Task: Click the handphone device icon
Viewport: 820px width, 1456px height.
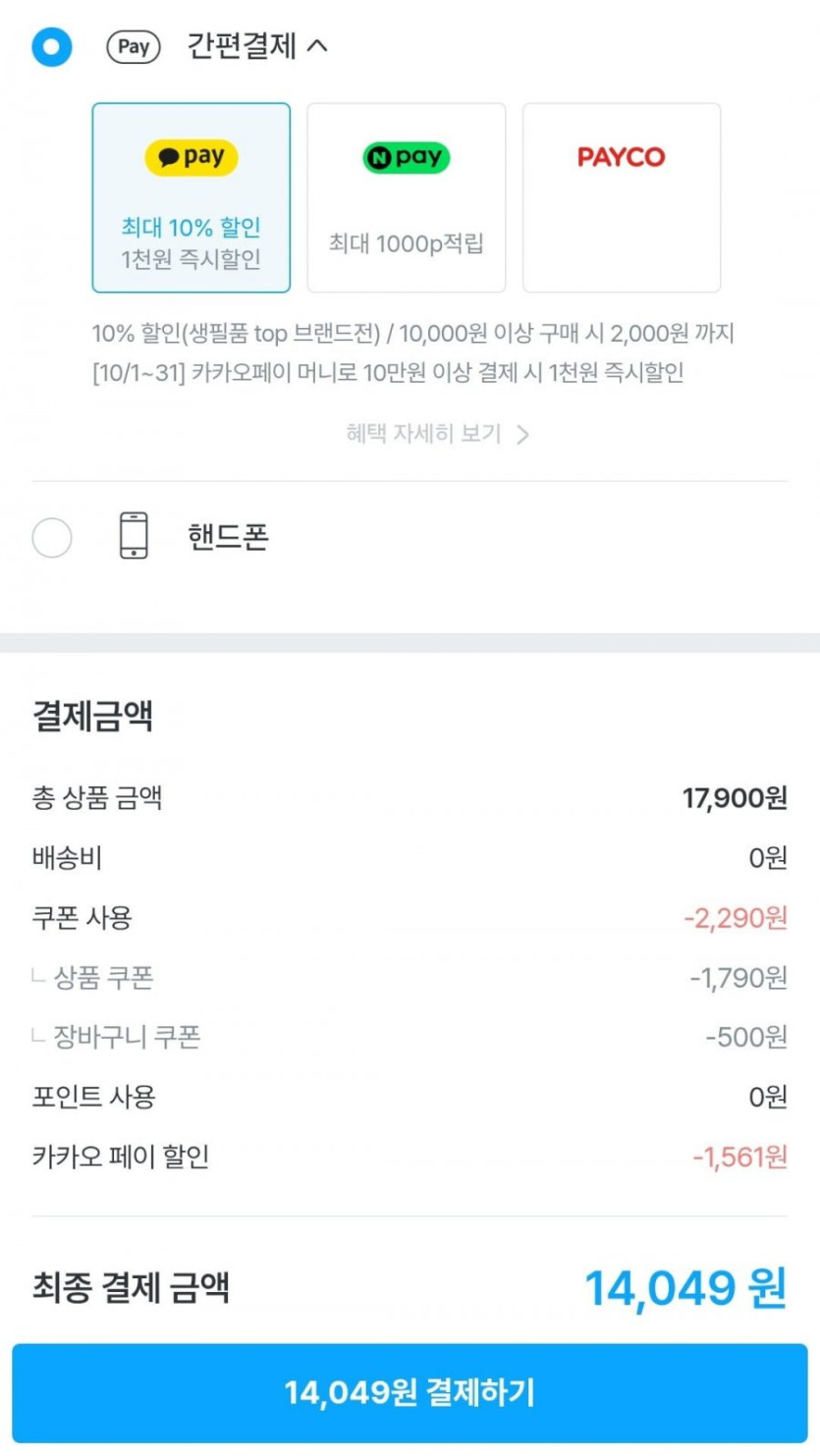Action: (x=134, y=536)
